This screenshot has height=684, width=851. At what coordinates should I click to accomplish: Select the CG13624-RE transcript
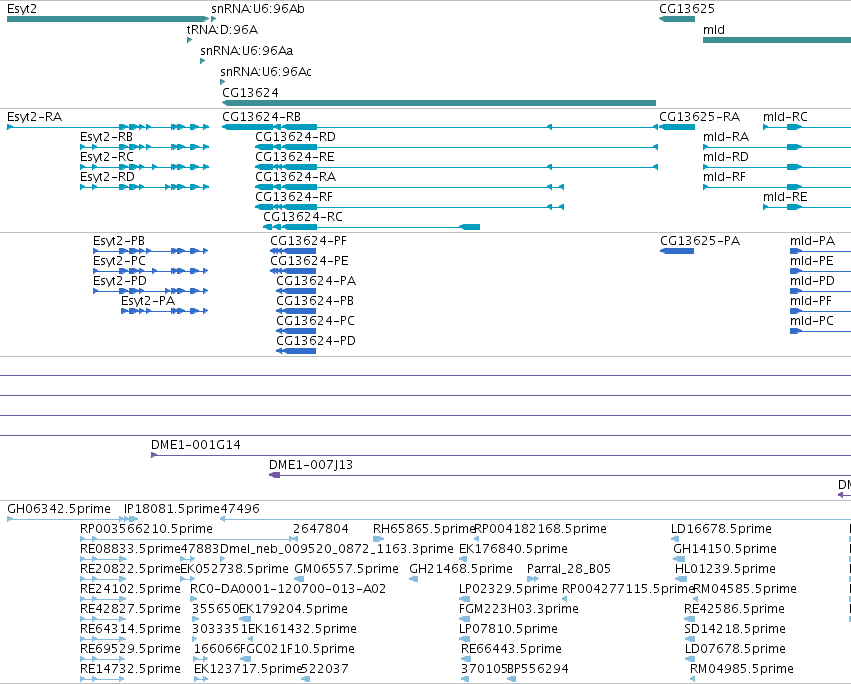tap(456, 167)
